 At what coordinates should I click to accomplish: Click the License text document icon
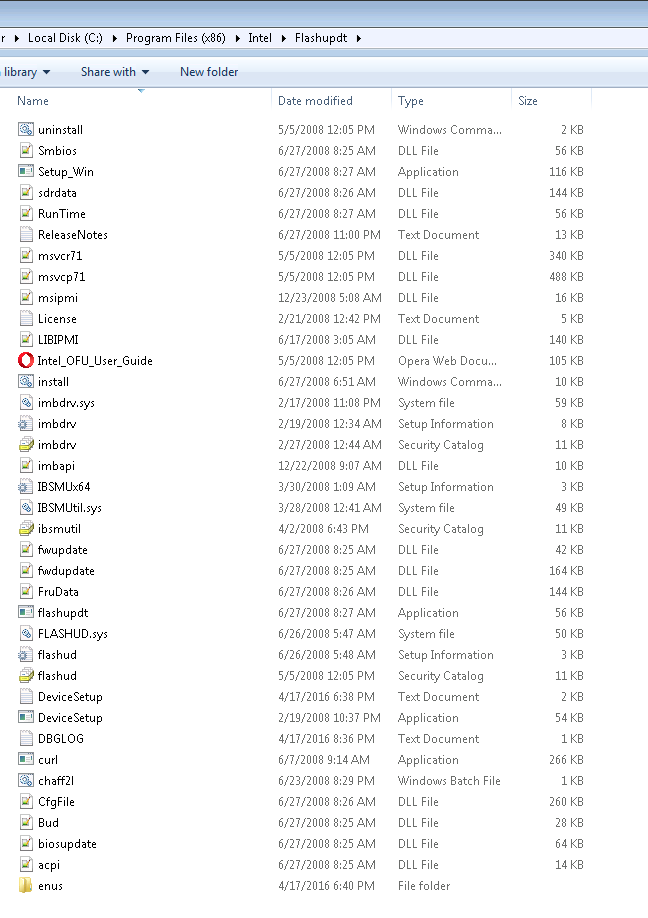(26, 318)
